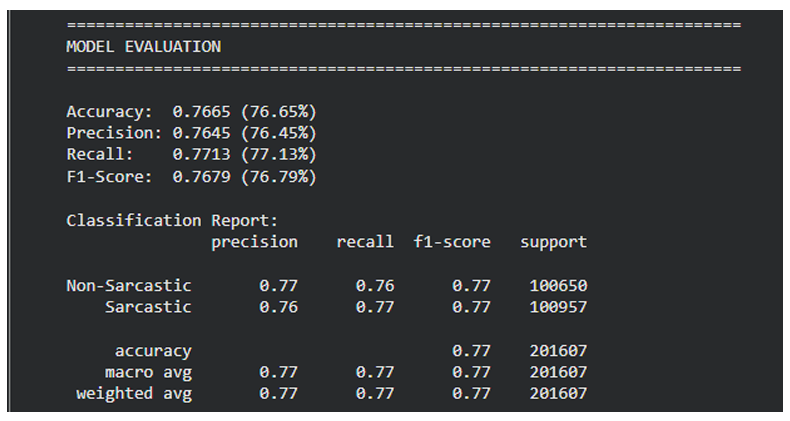The image size is (790, 421).
Task: Select the f1-score column header
Action: coord(452,242)
